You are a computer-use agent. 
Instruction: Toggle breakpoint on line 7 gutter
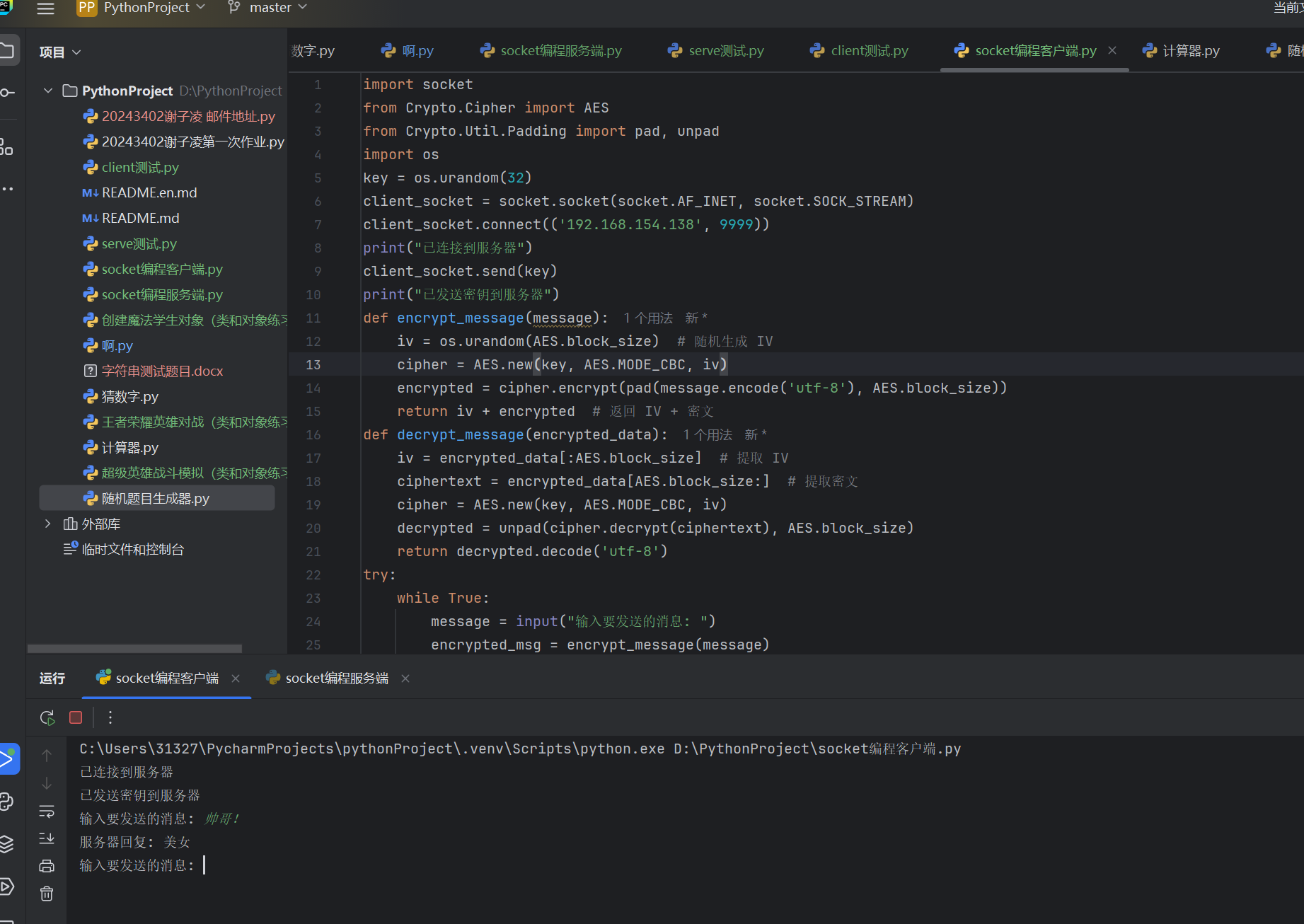[318, 224]
